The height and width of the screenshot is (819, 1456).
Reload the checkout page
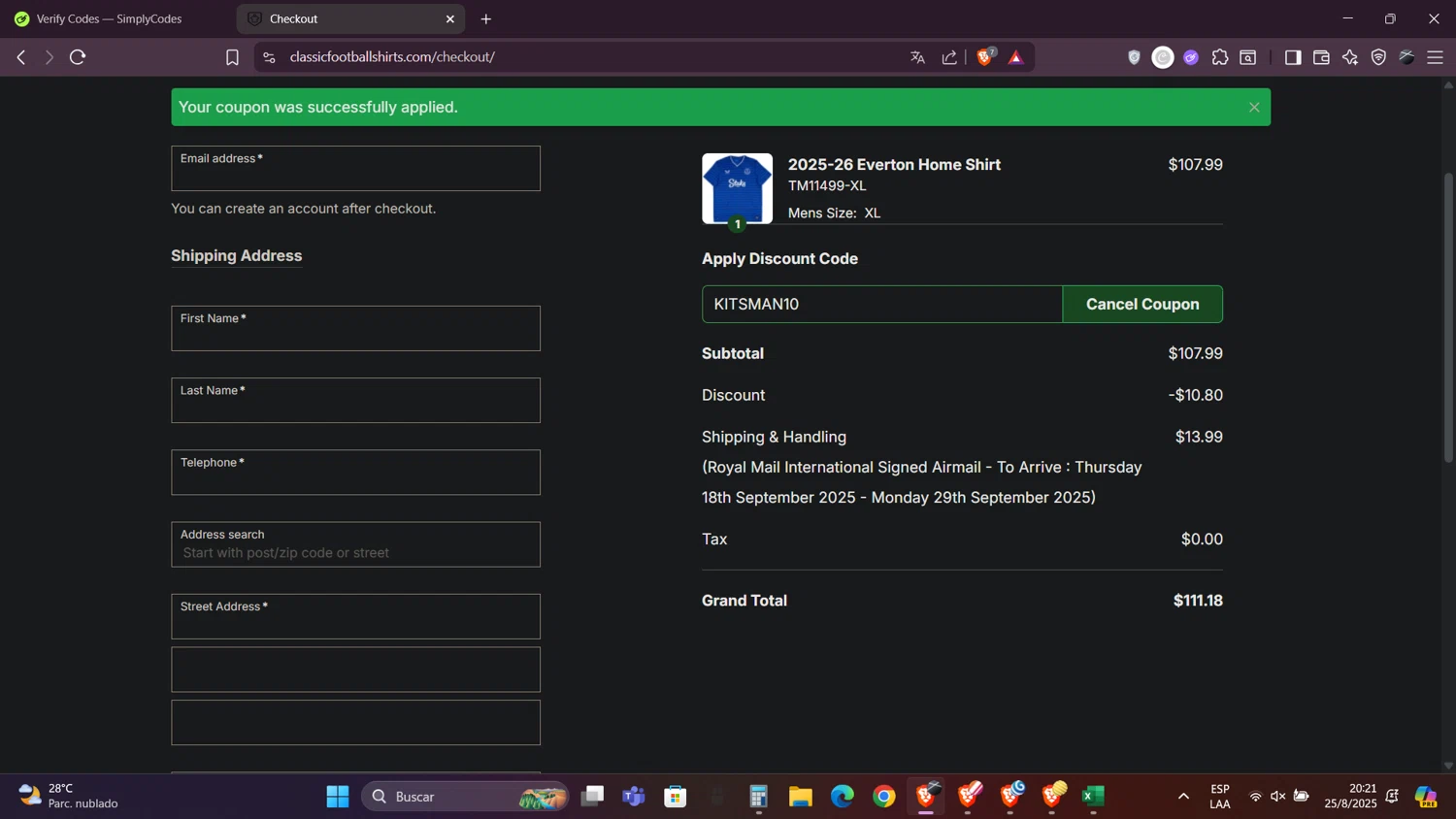click(x=78, y=57)
